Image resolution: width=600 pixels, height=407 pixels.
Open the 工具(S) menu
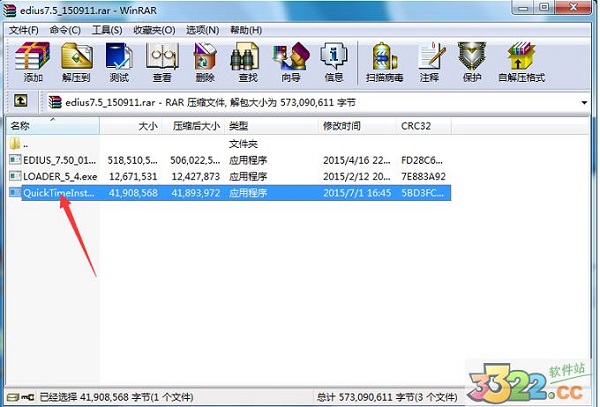pos(107,30)
